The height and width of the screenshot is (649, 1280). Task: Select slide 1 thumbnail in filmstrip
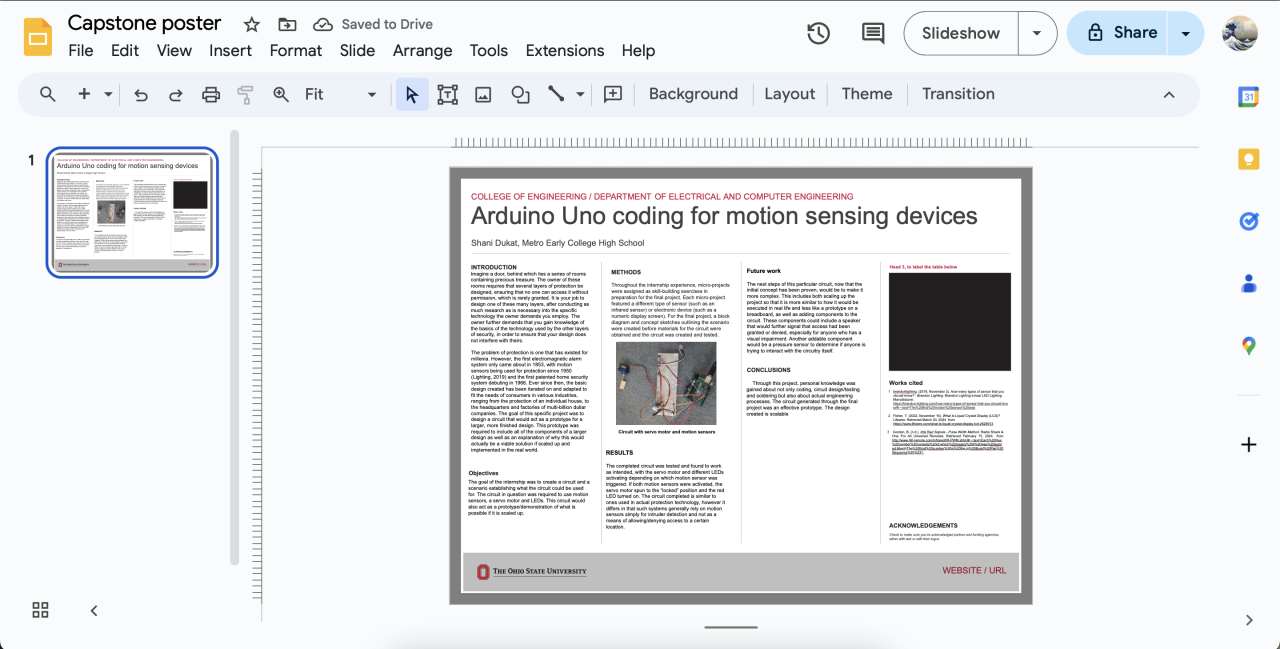pyautogui.click(x=132, y=212)
